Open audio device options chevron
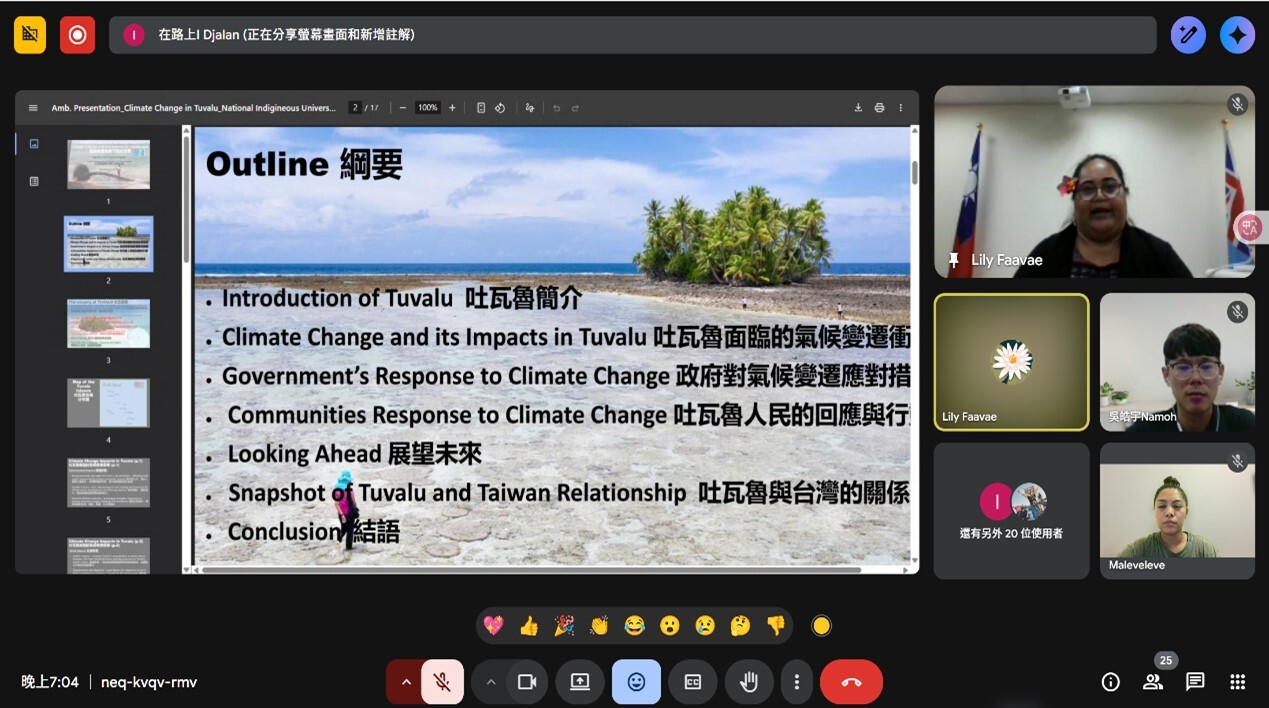 [405, 681]
